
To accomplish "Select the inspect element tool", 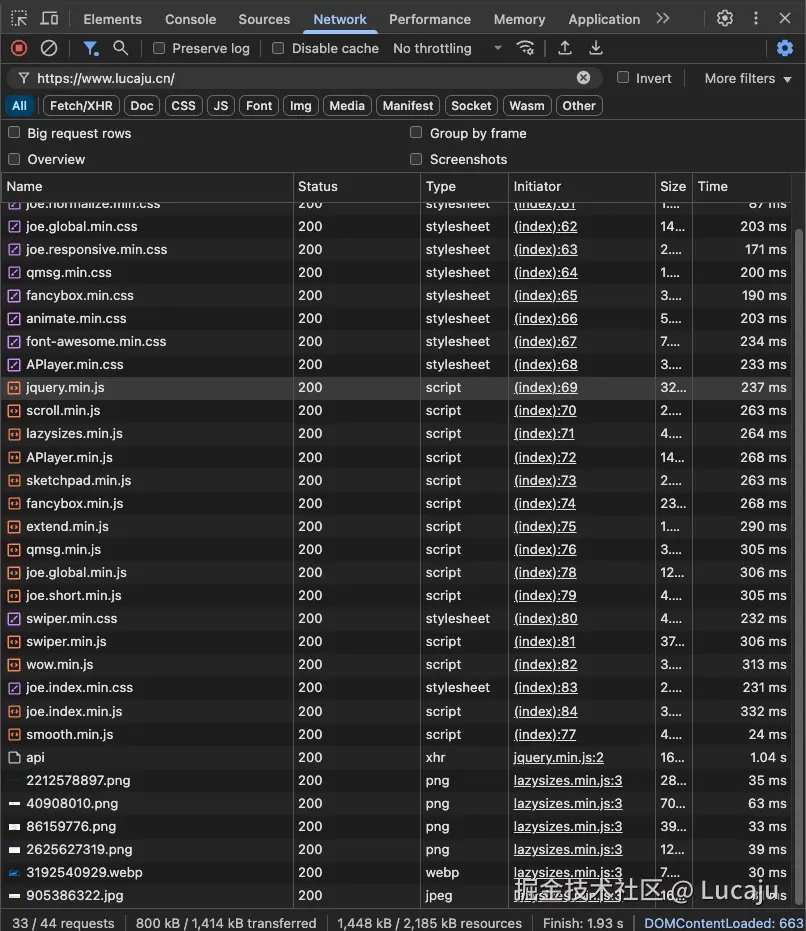I will click(x=18, y=18).
